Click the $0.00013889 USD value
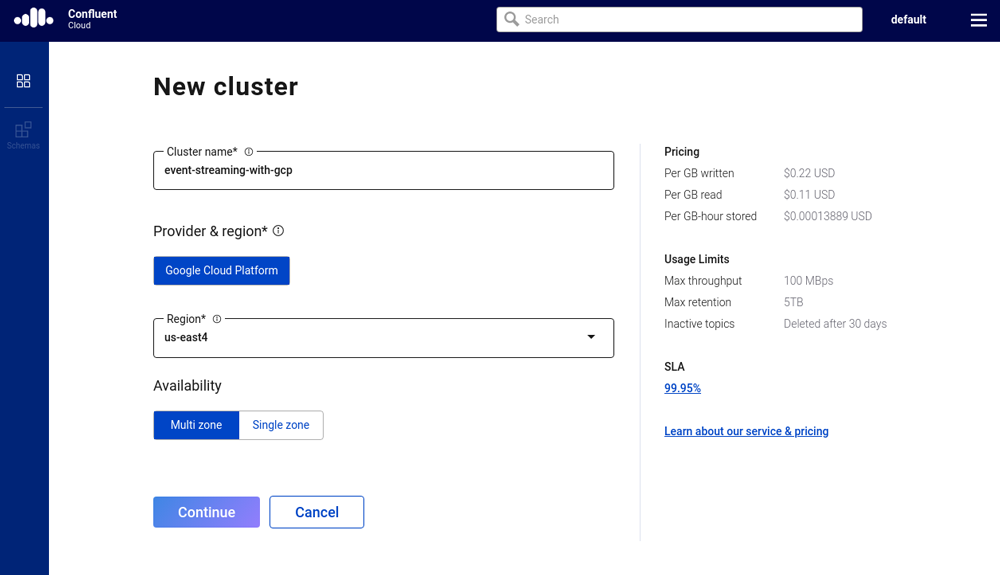This screenshot has width=1000, height=575. (x=828, y=217)
